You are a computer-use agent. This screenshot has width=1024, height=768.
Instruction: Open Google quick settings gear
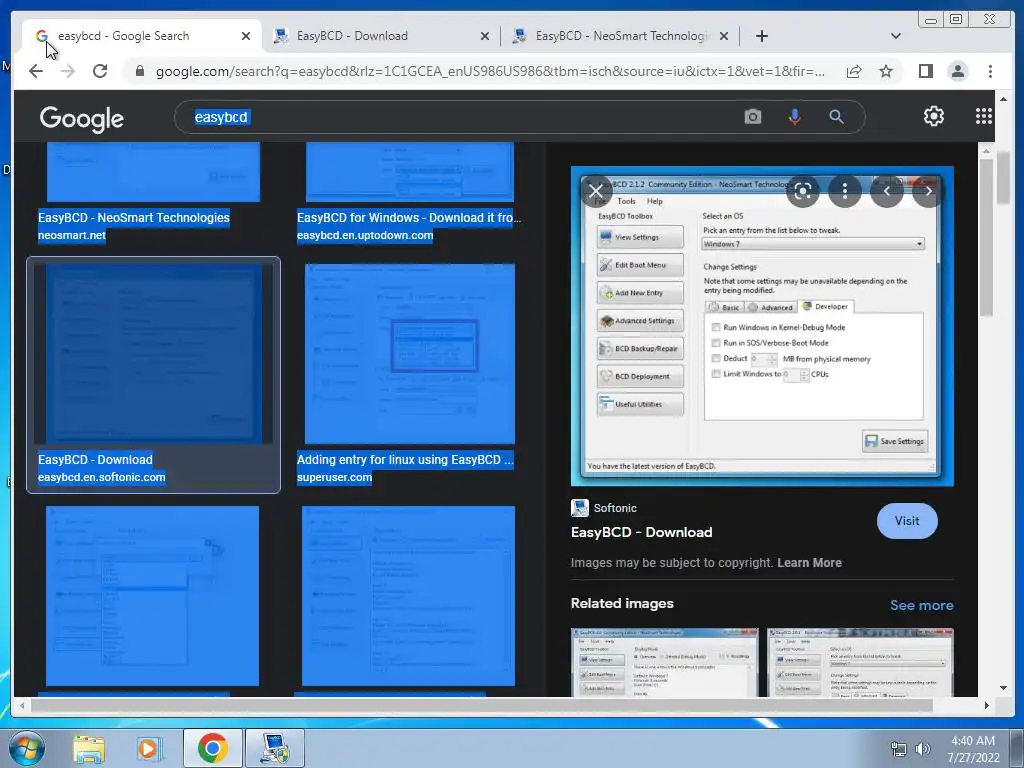tap(933, 116)
